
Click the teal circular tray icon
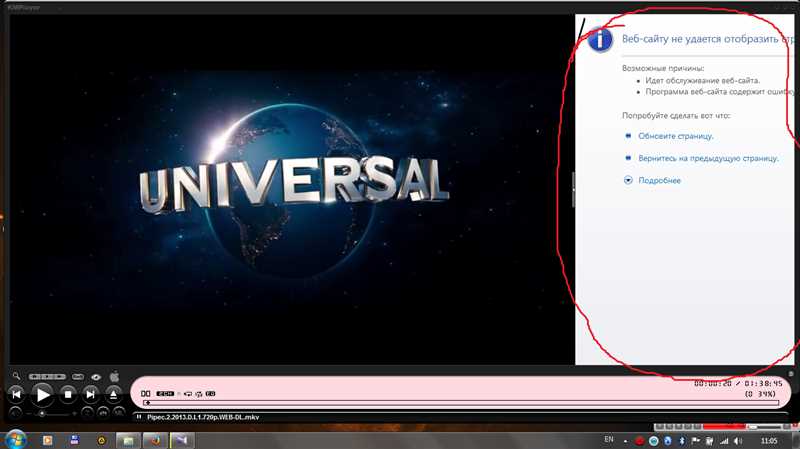point(654,440)
